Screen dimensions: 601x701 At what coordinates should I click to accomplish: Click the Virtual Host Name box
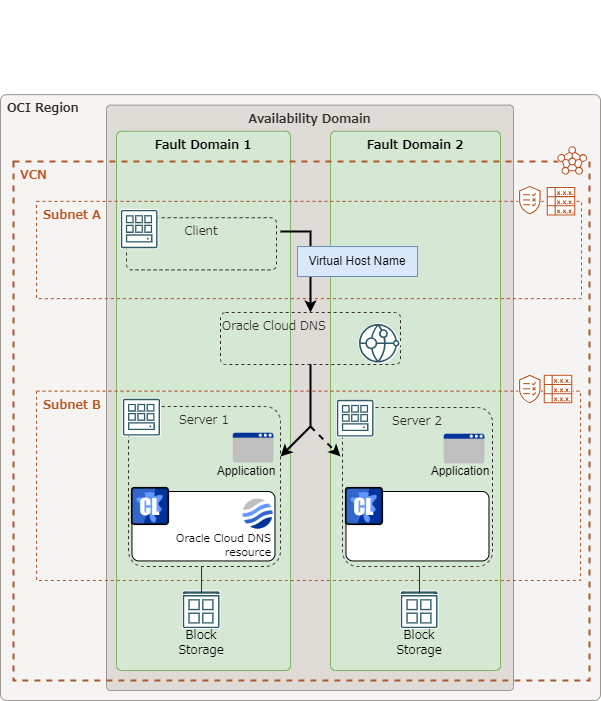[x=357, y=261]
